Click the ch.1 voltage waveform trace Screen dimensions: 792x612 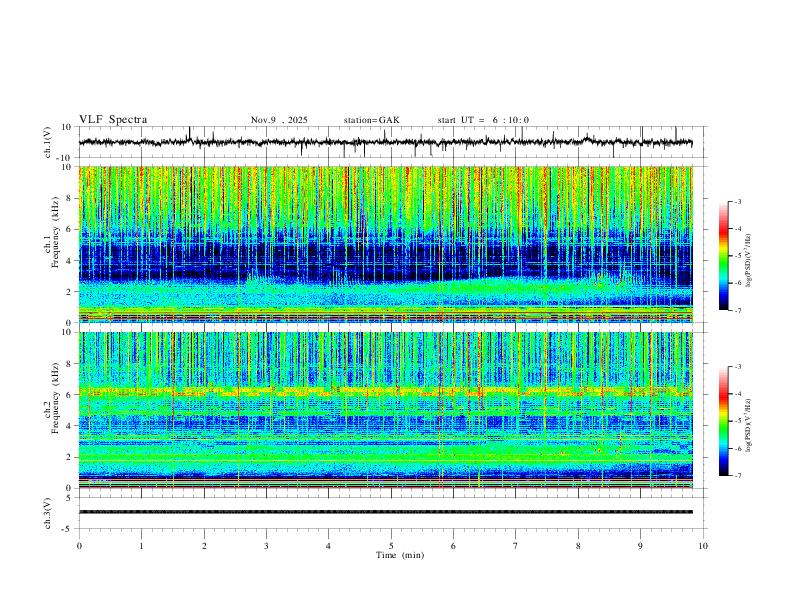[385, 142]
